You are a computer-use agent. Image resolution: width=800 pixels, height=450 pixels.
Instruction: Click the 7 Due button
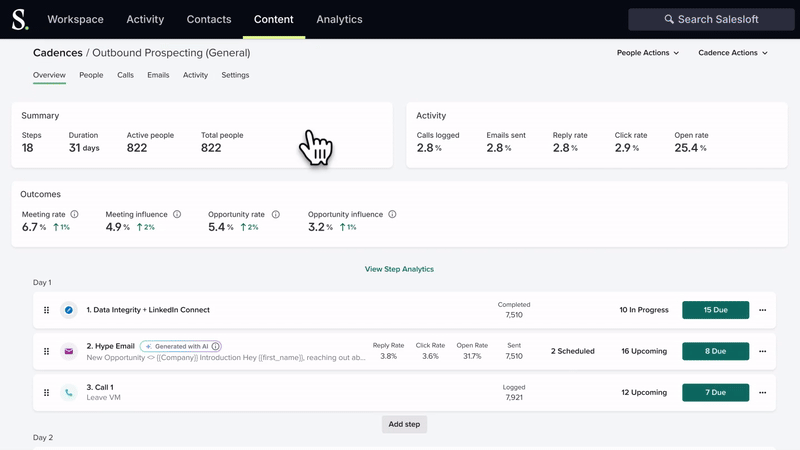[x=715, y=392]
